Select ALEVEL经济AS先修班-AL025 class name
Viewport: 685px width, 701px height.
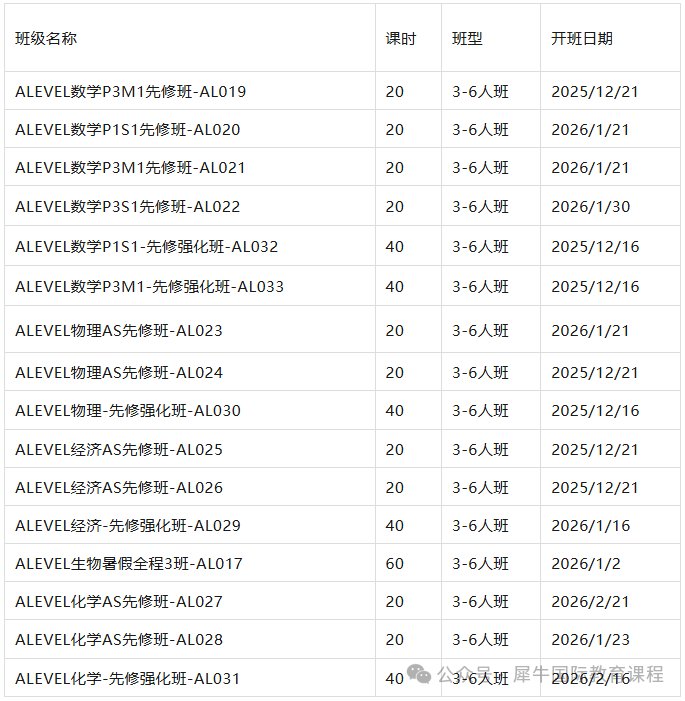tap(119, 449)
